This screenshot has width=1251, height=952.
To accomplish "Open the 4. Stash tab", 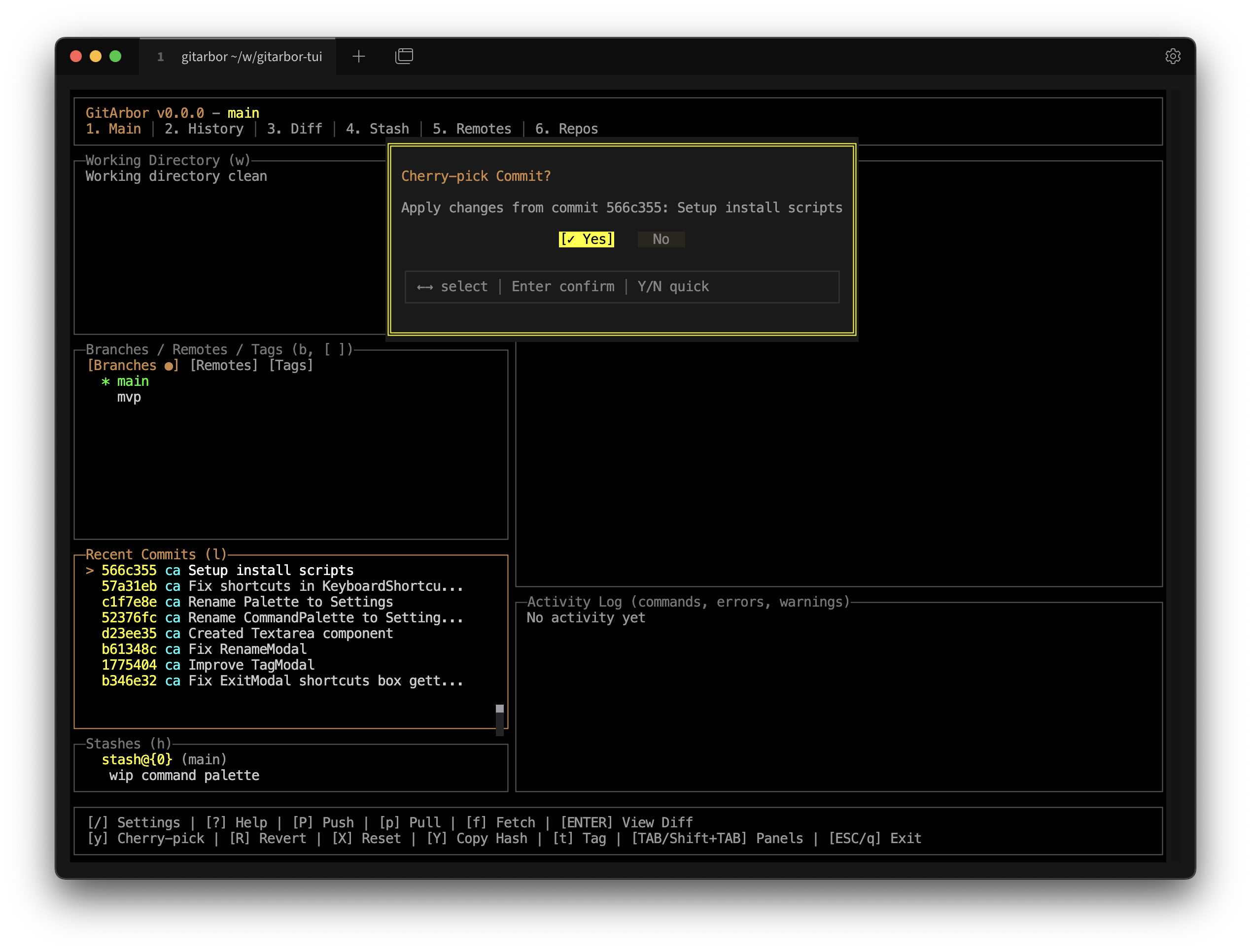I will pyautogui.click(x=377, y=129).
